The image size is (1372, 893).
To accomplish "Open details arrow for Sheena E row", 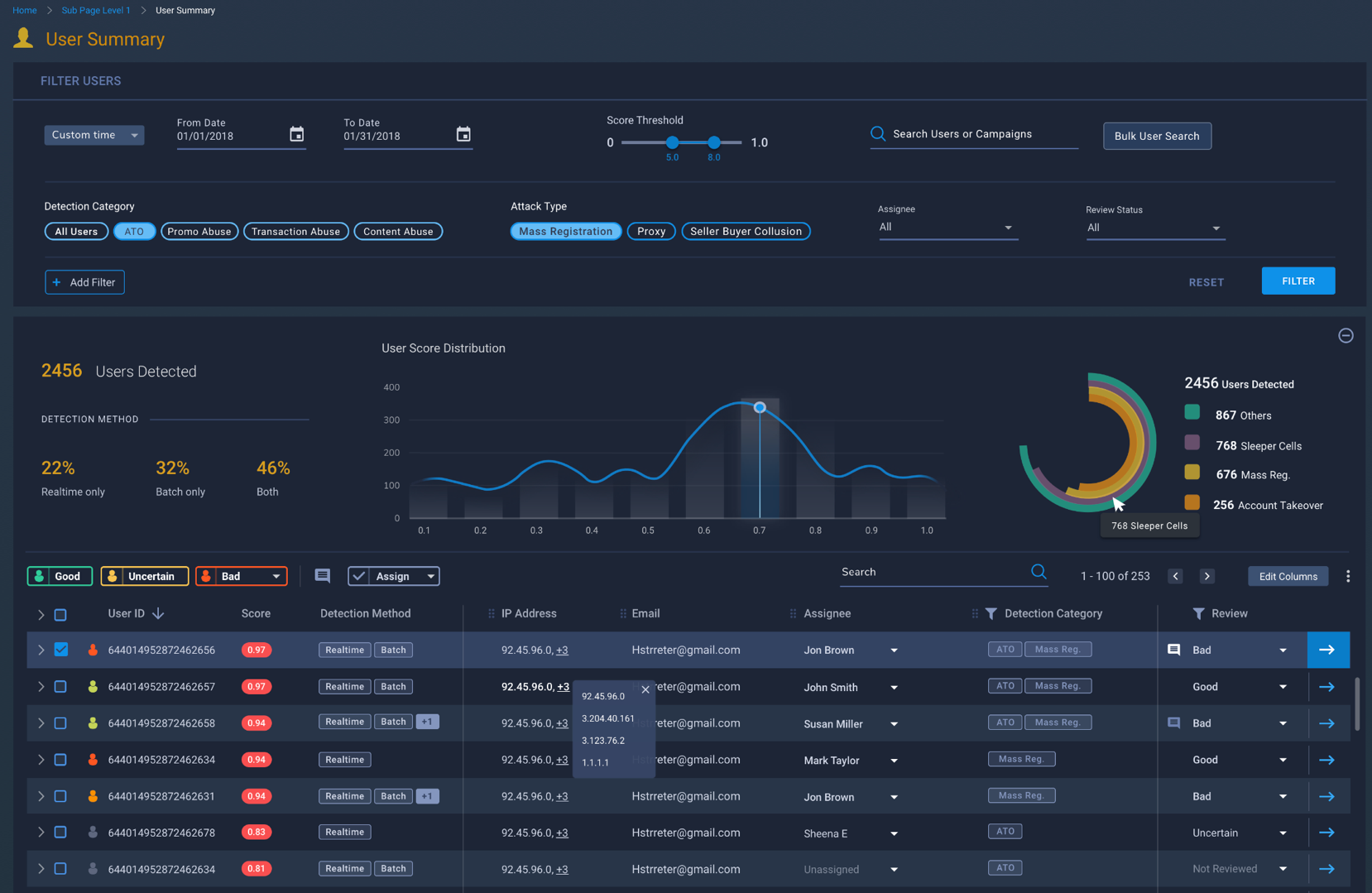I will (x=1326, y=833).
